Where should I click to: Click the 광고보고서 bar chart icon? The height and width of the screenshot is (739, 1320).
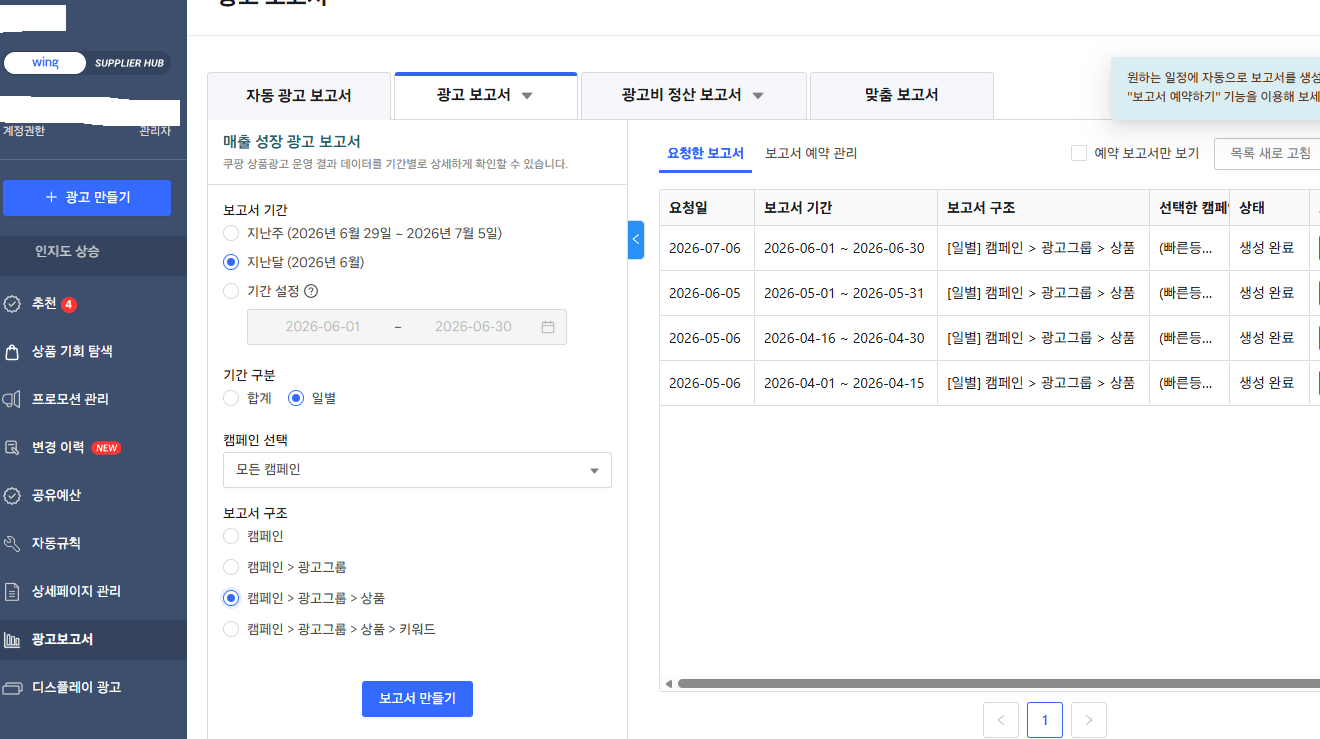(11, 640)
